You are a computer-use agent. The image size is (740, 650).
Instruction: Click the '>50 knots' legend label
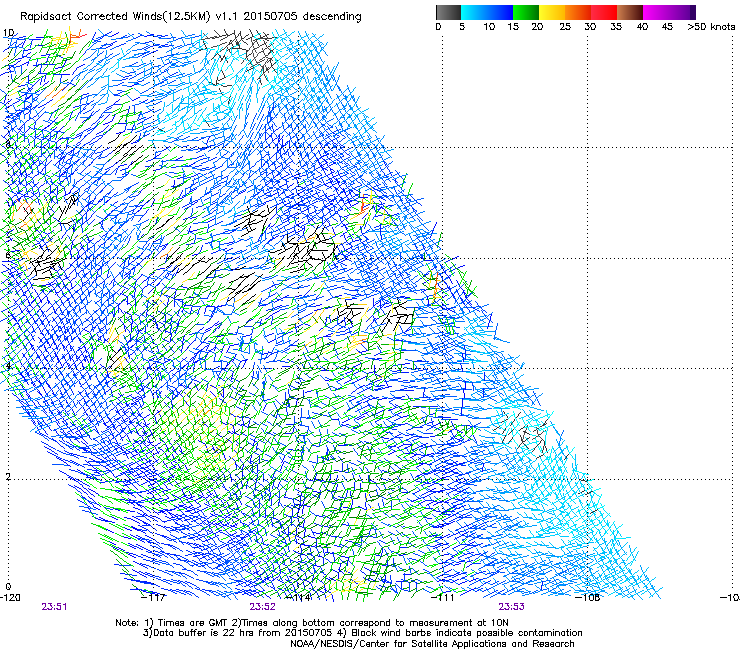point(711,26)
